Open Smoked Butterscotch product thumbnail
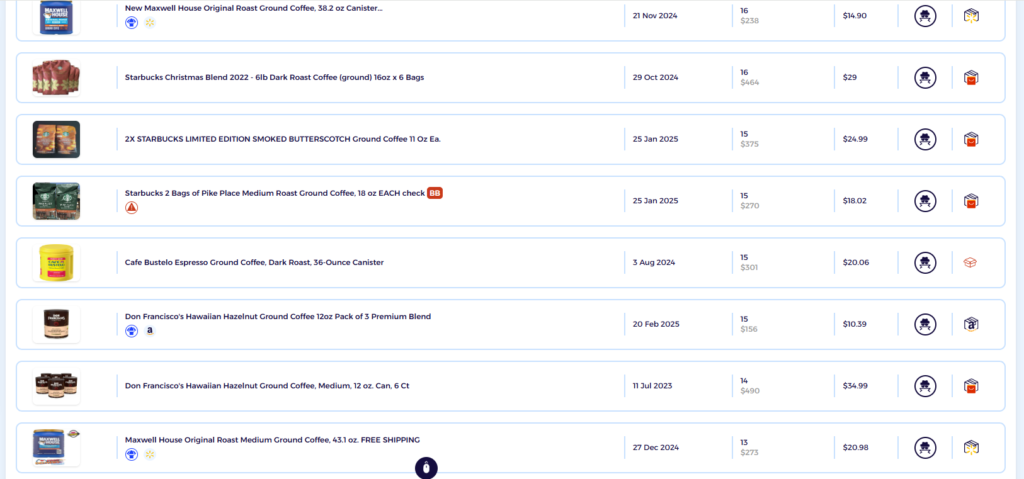Image resolution: width=1024 pixels, height=479 pixels. click(x=56, y=139)
